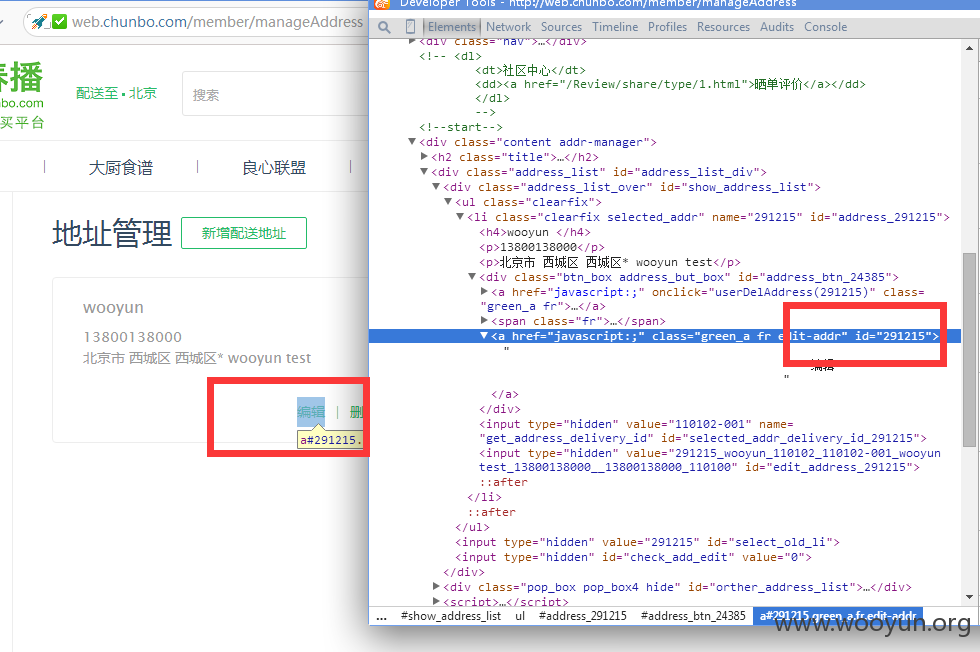Image resolution: width=980 pixels, height=652 pixels.
Task: Click the 新增配送地址 button
Action: [x=244, y=233]
